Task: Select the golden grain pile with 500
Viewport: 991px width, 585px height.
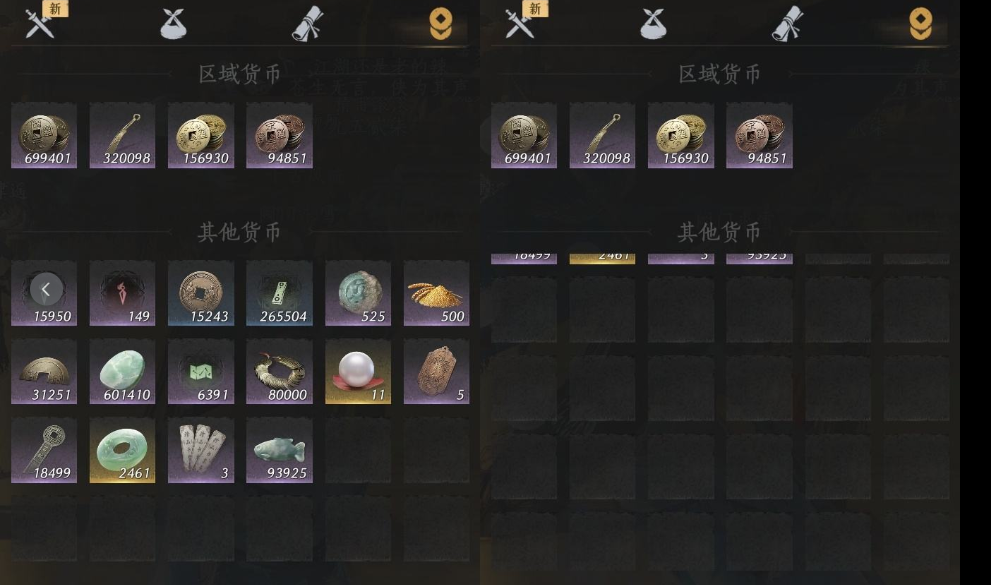Action: pos(436,293)
